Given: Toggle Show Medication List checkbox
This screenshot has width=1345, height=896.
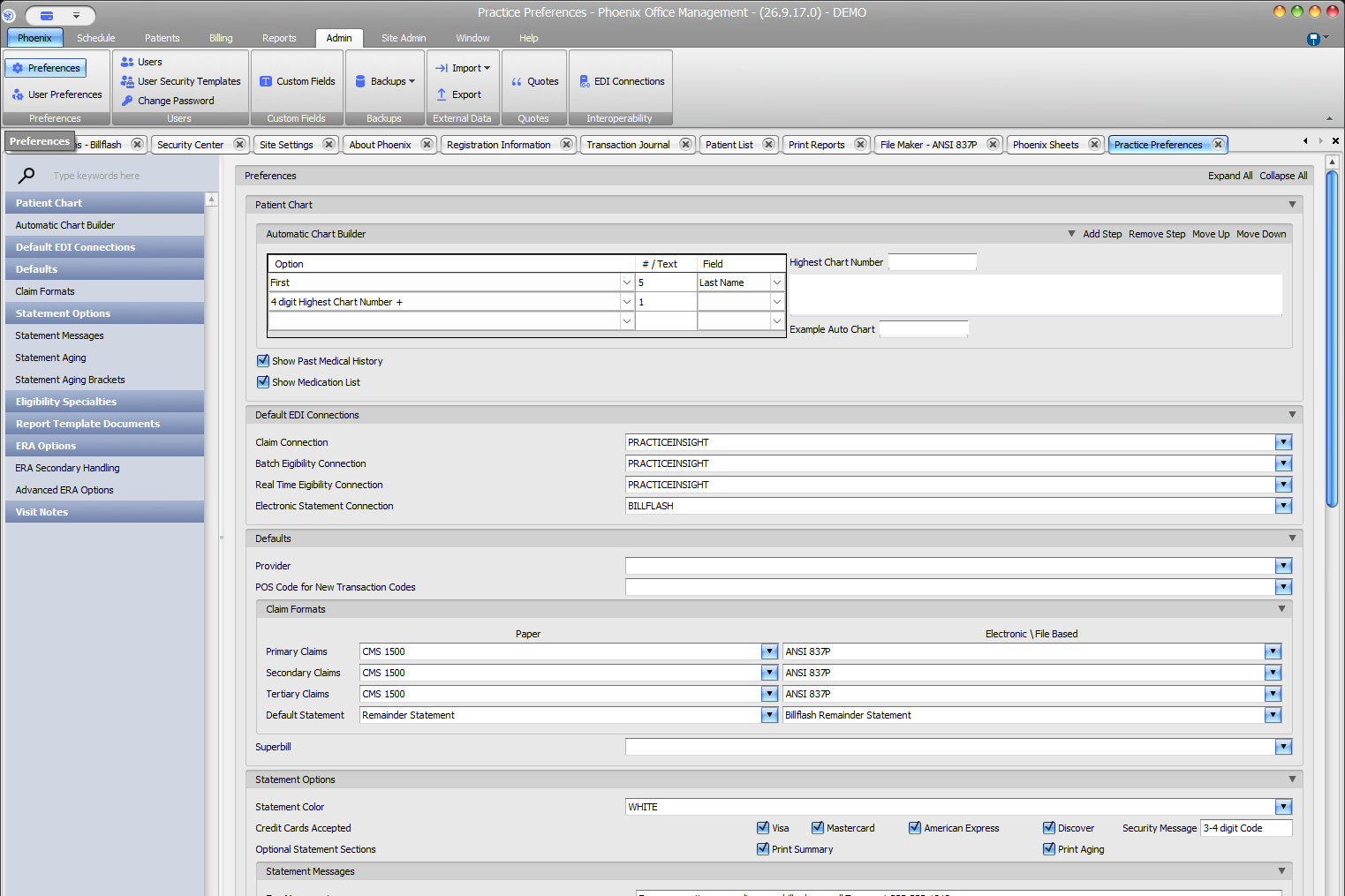Looking at the screenshot, I should 262,381.
